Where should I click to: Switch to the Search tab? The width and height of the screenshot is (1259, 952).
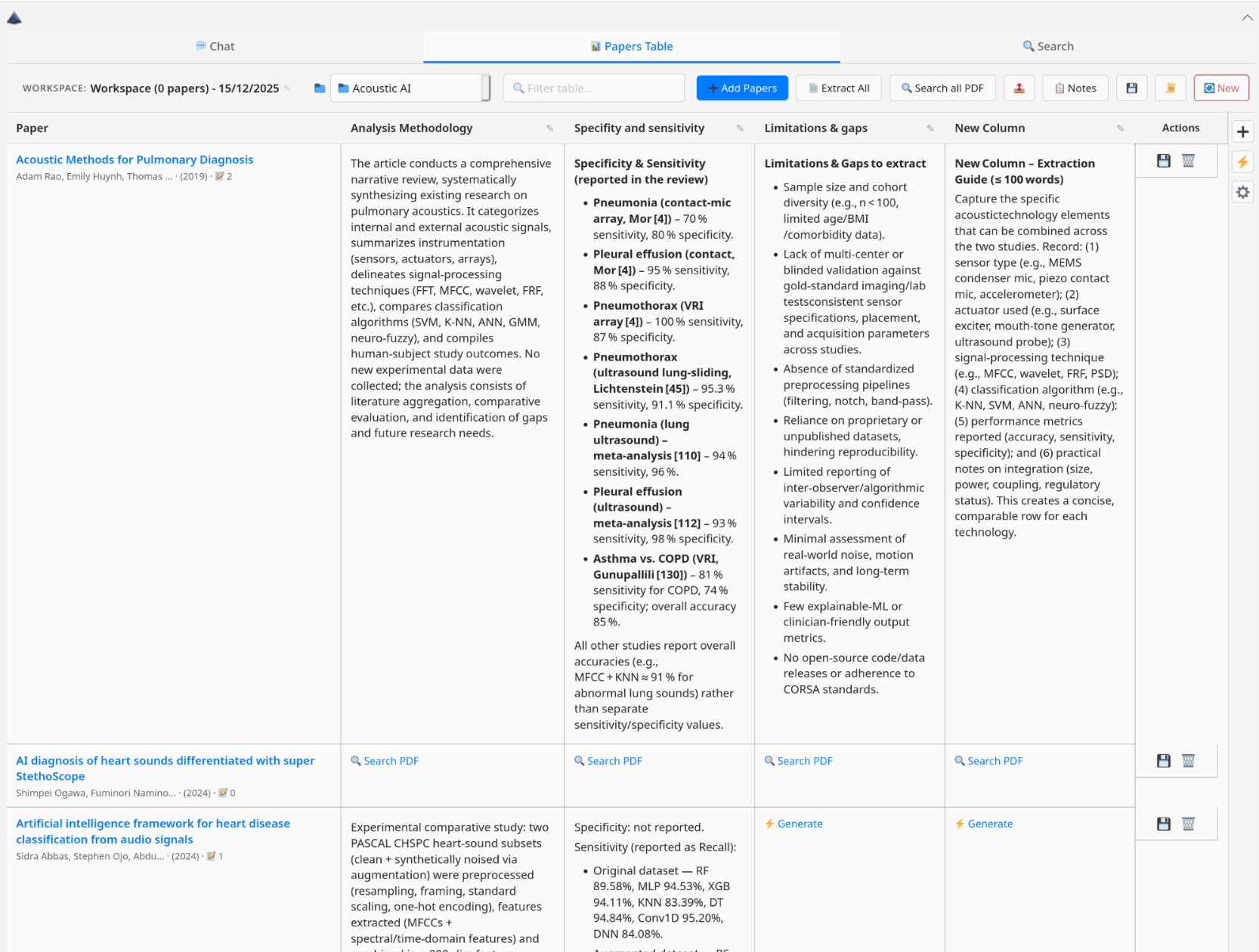point(1048,46)
